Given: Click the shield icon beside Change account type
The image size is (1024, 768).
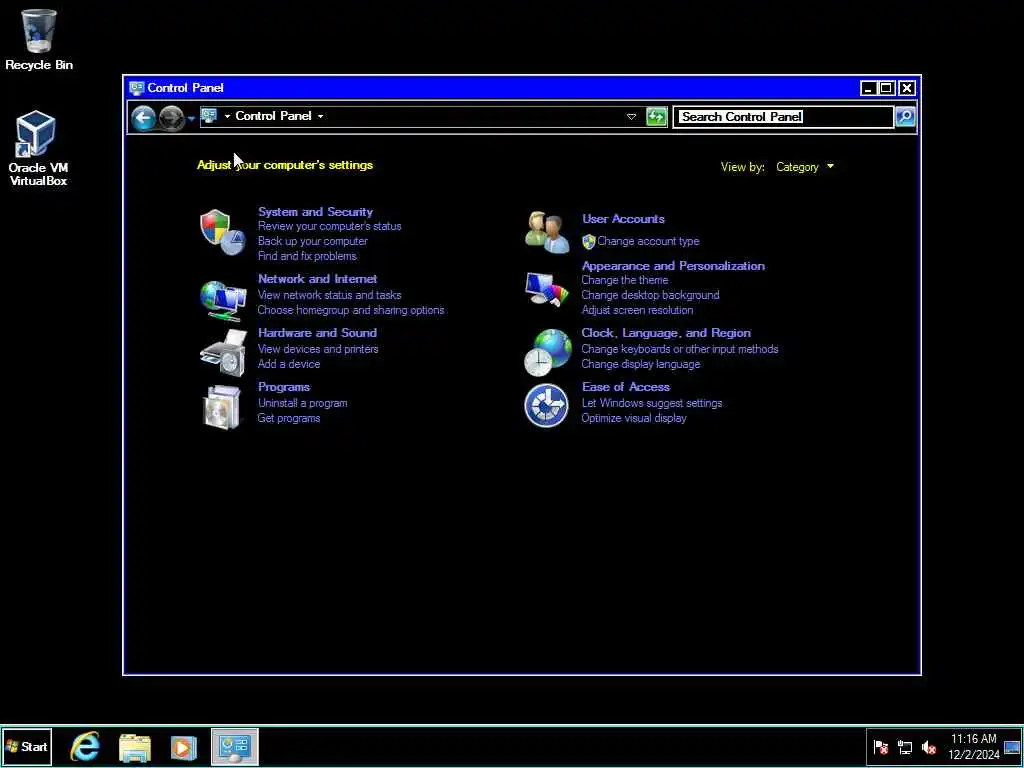Looking at the screenshot, I should tap(588, 242).
